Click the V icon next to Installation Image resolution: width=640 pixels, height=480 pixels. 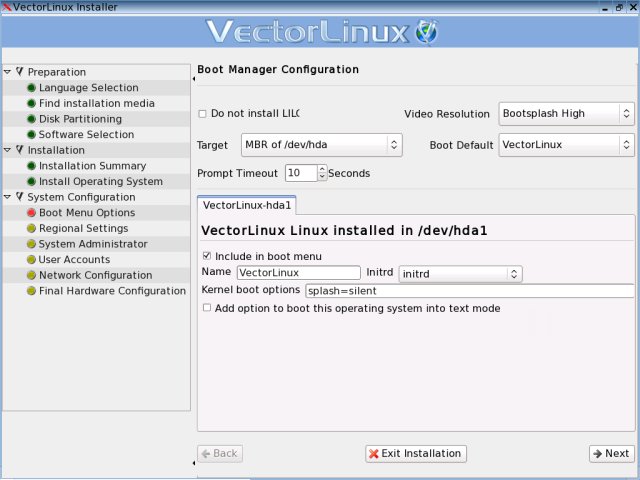[20, 150]
